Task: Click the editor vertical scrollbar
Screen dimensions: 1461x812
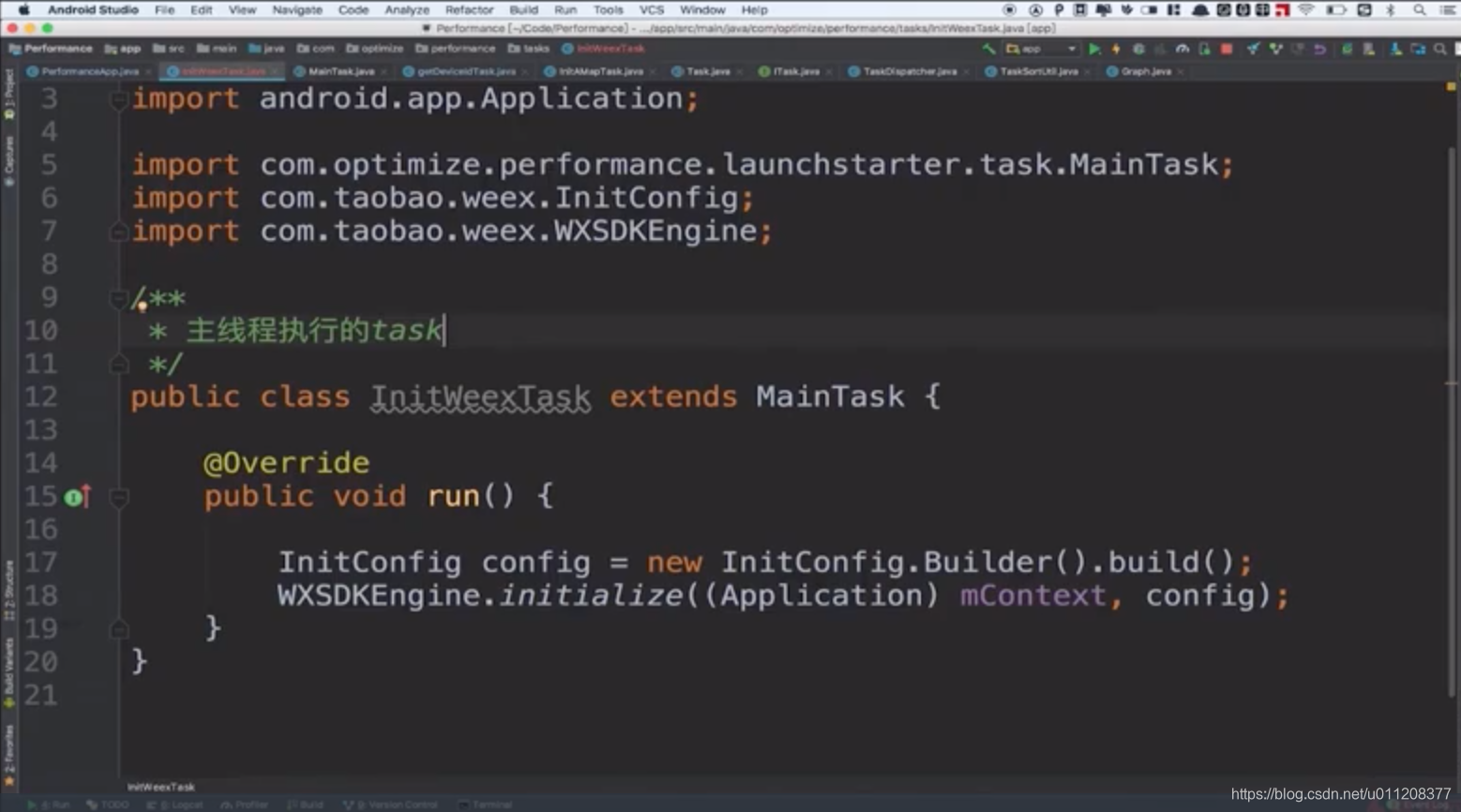Action: pos(1453,422)
